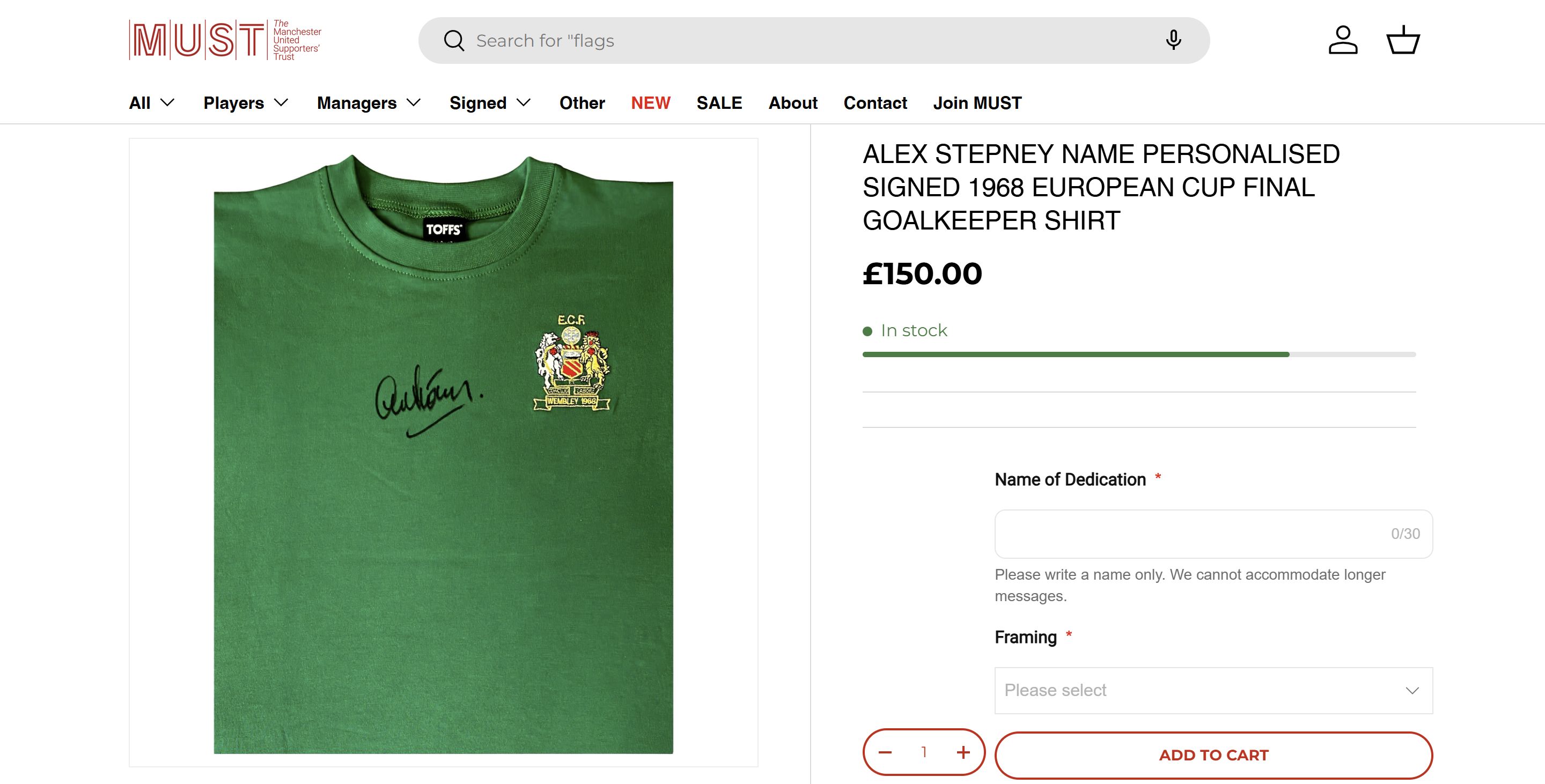The image size is (1545, 784).
Task: Expand the Players menu
Action: click(x=246, y=103)
